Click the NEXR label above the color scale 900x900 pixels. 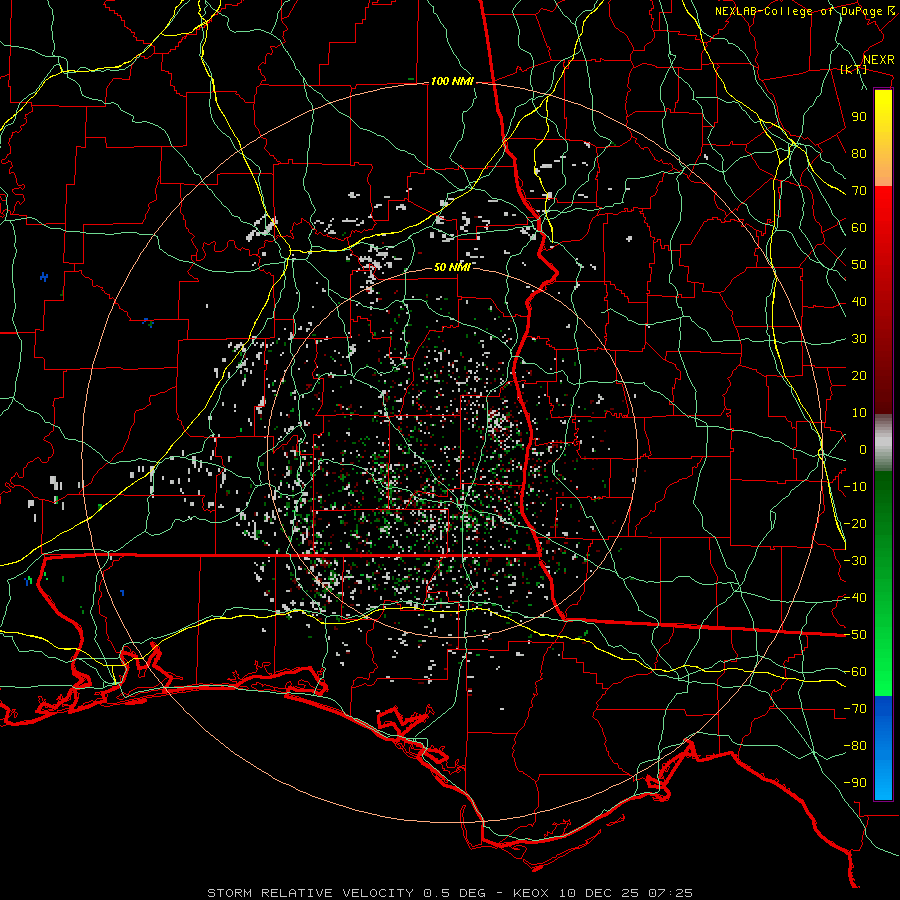point(879,60)
